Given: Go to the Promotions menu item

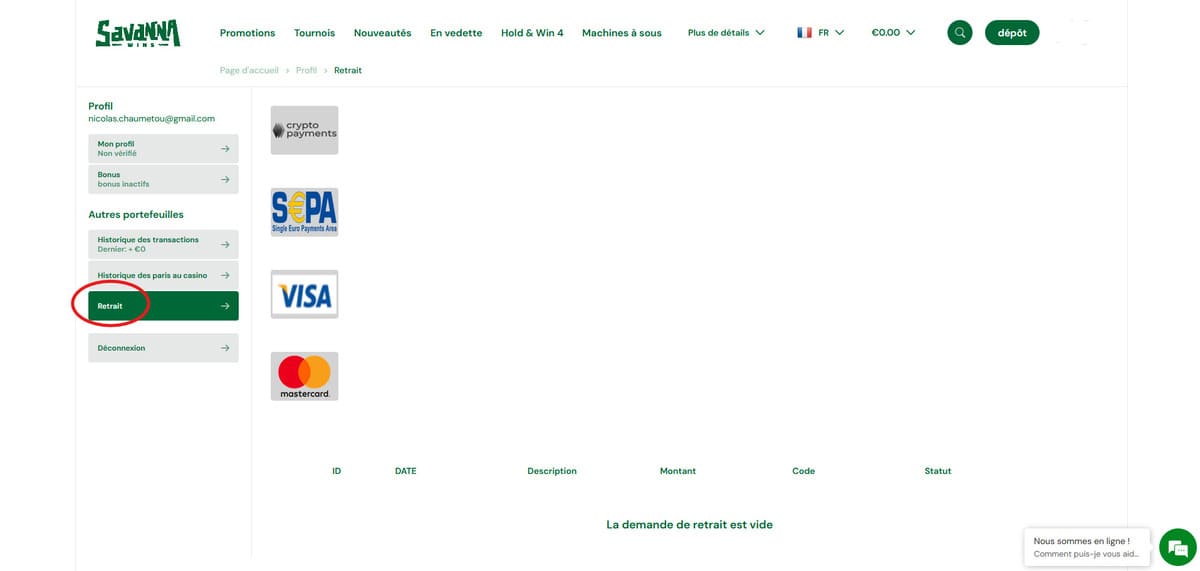Looking at the screenshot, I should (247, 33).
